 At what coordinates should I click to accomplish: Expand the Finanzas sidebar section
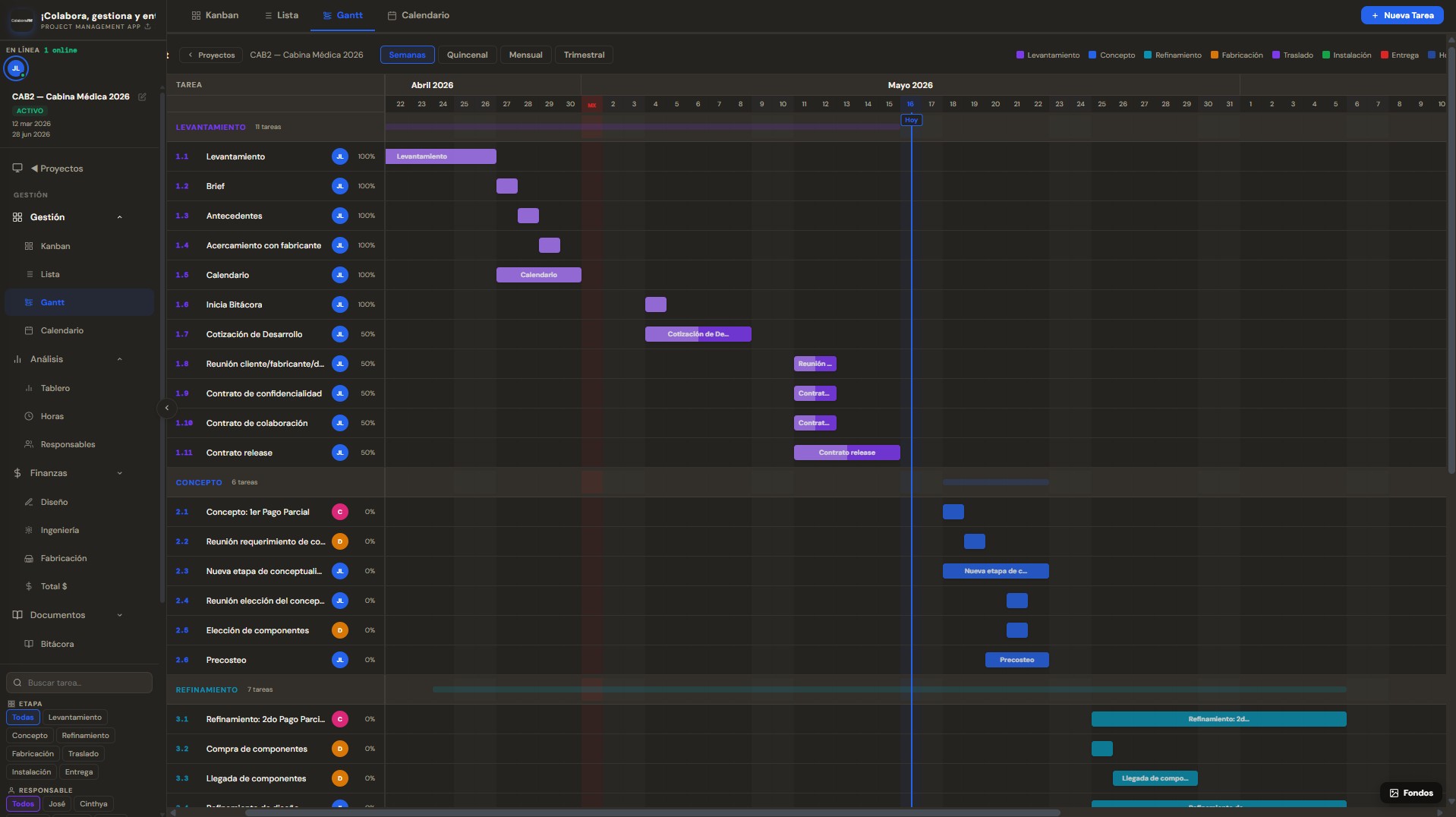click(x=119, y=473)
